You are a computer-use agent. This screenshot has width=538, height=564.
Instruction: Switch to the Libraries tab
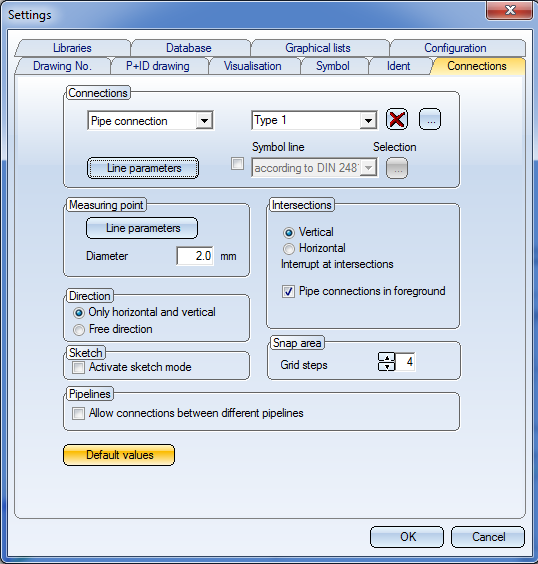coord(72,48)
